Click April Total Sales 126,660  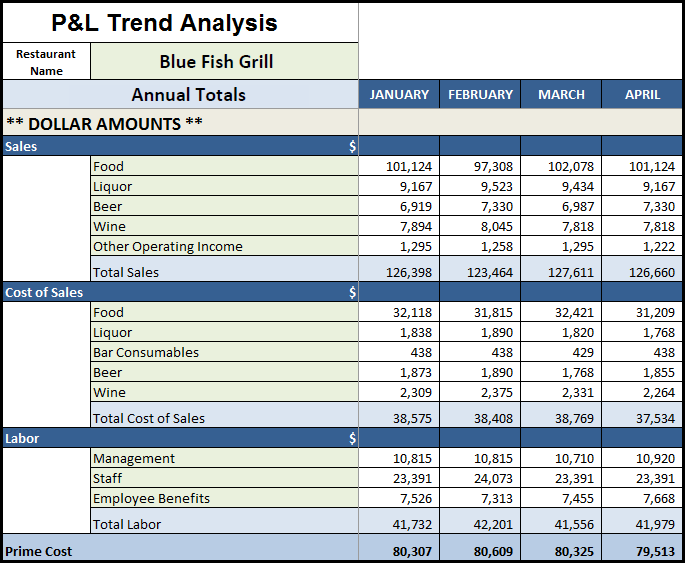(642, 269)
